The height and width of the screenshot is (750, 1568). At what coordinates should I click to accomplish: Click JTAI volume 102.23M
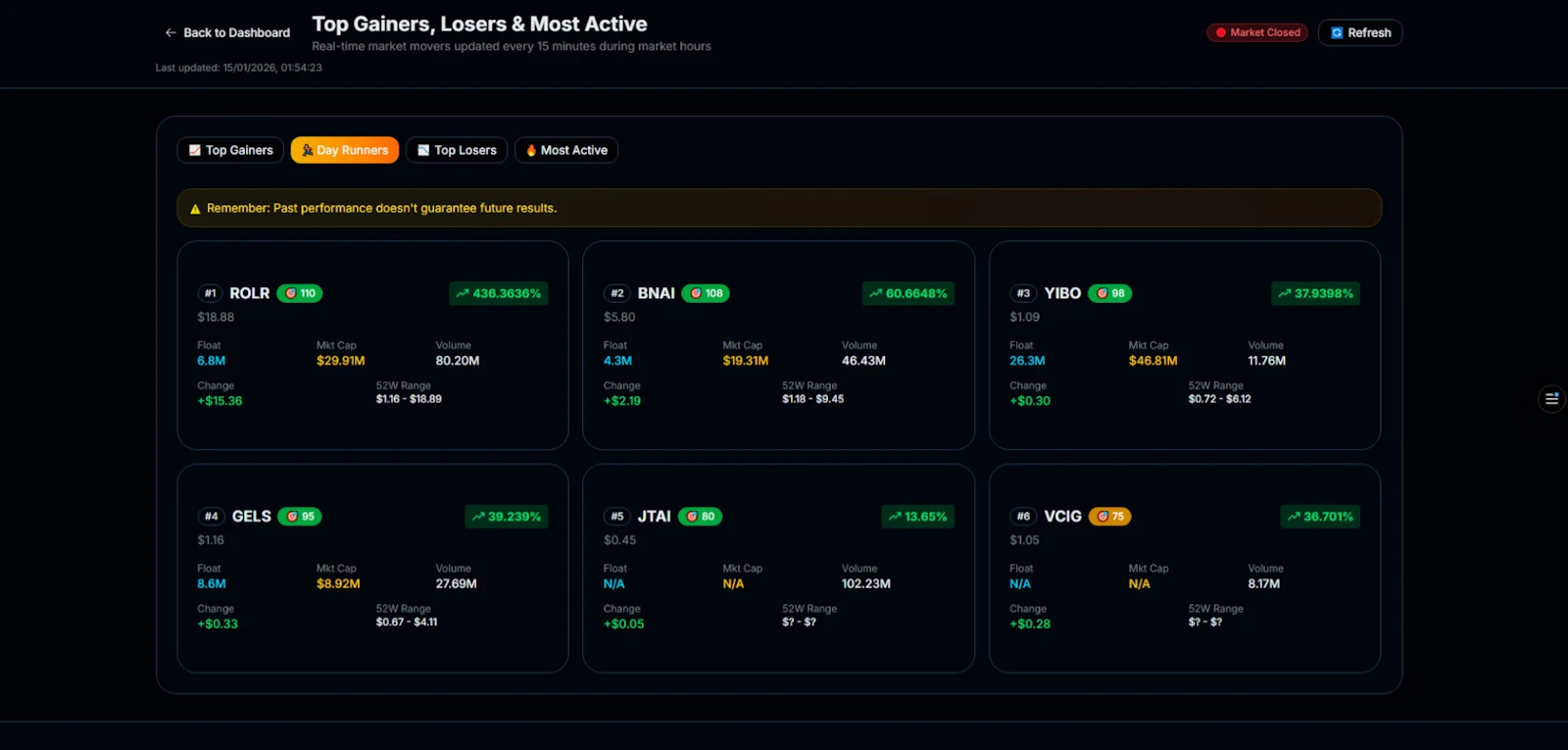(x=866, y=583)
